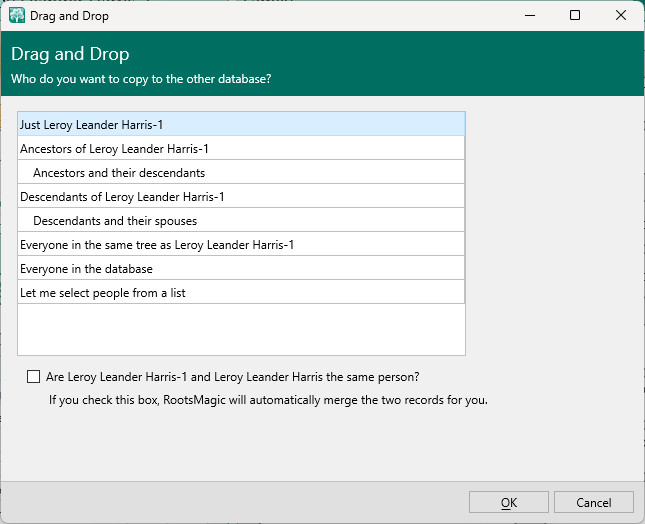The width and height of the screenshot is (645, 524).
Task: Click the automatic merge explanation text
Action: tap(268, 400)
